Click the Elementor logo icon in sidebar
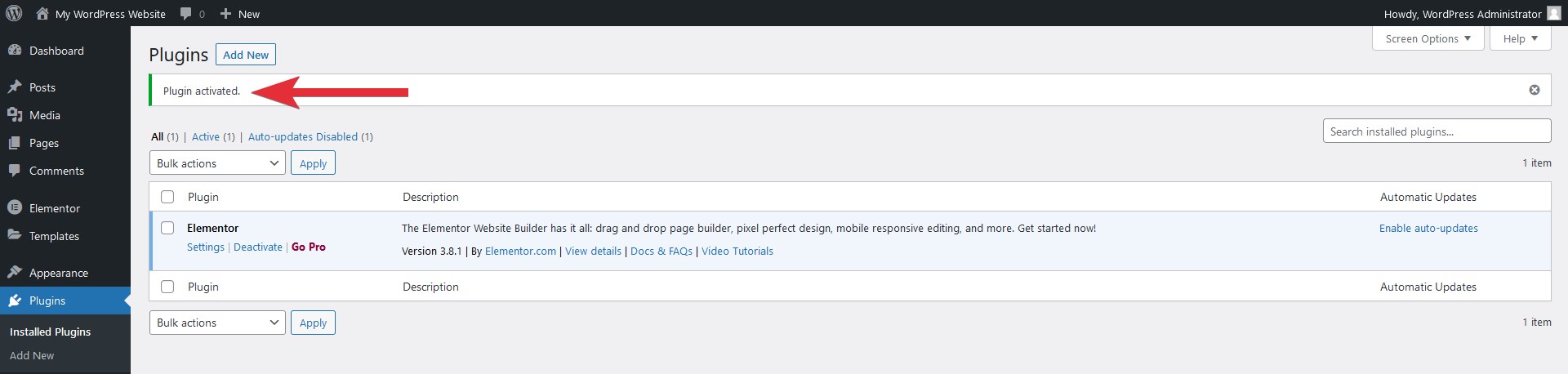 [x=15, y=208]
